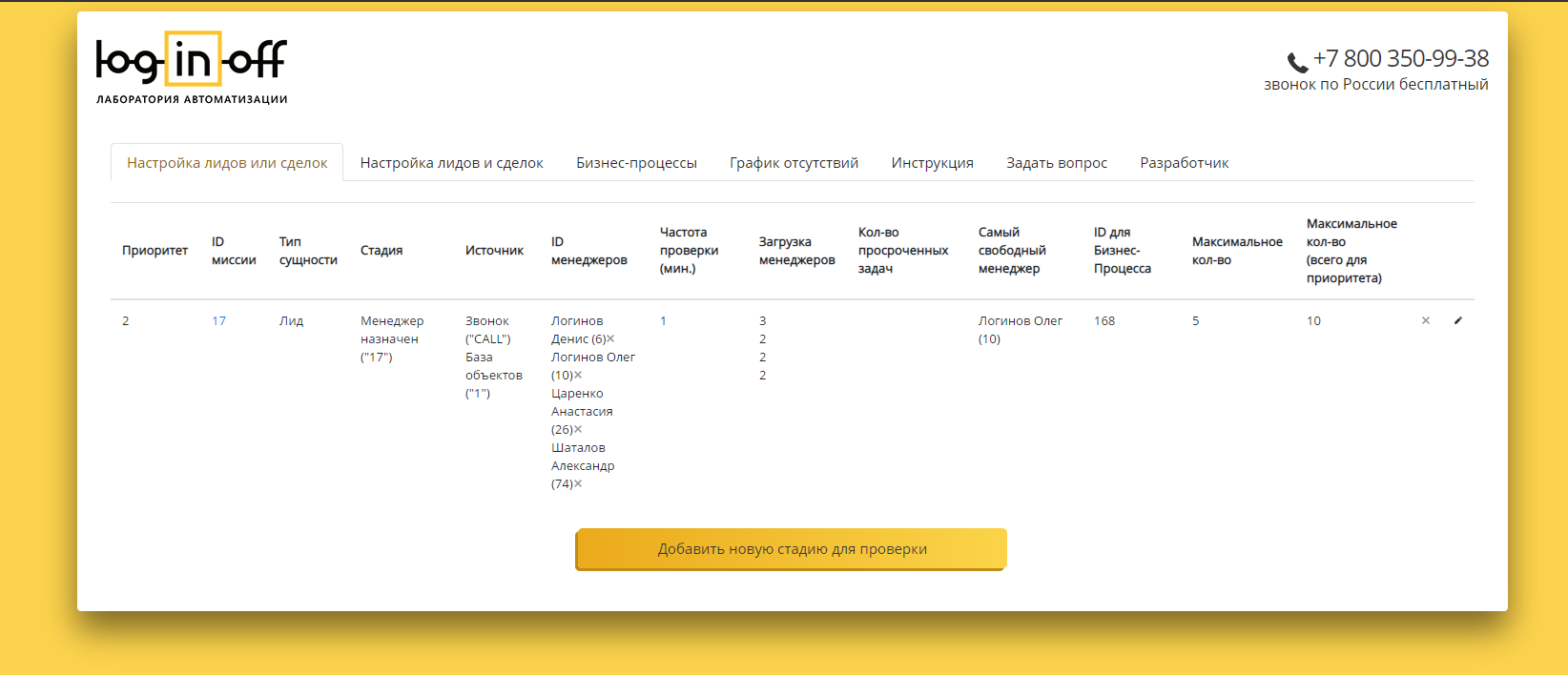The width and height of the screenshot is (1568, 675).
Task: Remove manager Логинов Олег (10) from managers list
Action: (x=578, y=376)
